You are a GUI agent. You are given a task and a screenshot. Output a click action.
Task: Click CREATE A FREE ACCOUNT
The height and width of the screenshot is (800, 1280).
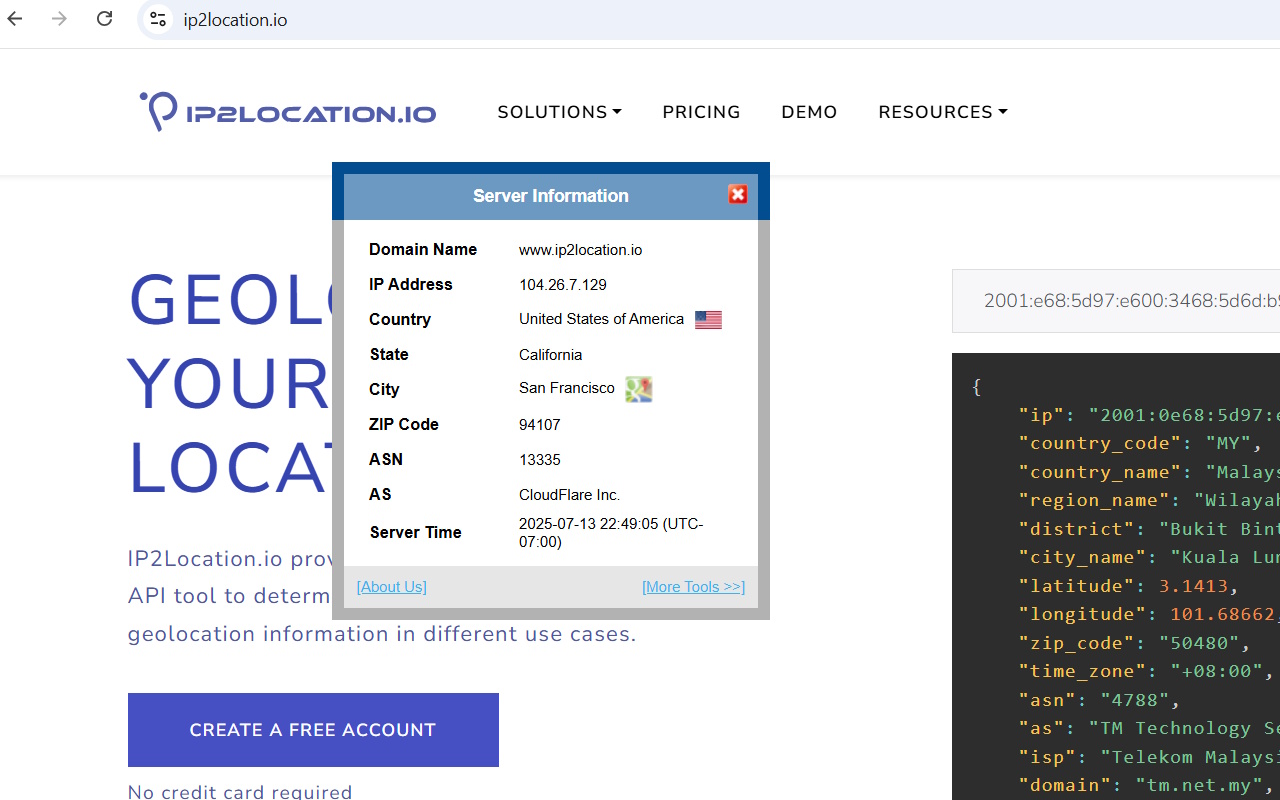[x=312, y=730]
